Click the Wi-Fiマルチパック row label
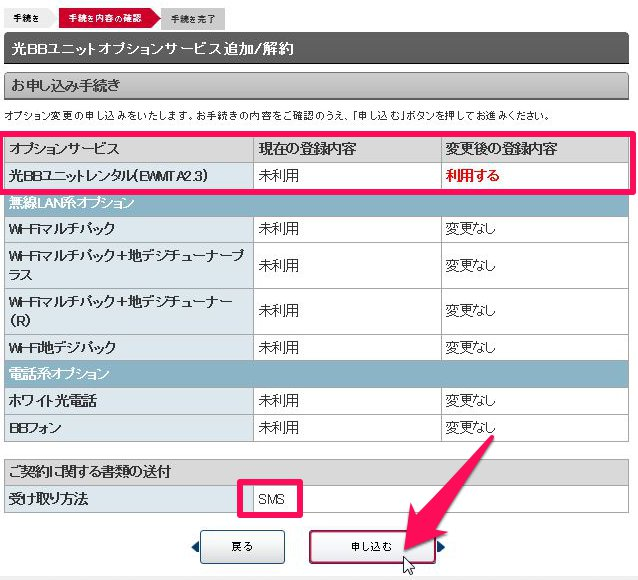Image resolution: width=638 pixels, height=580 pixels. tap(62, 229)
